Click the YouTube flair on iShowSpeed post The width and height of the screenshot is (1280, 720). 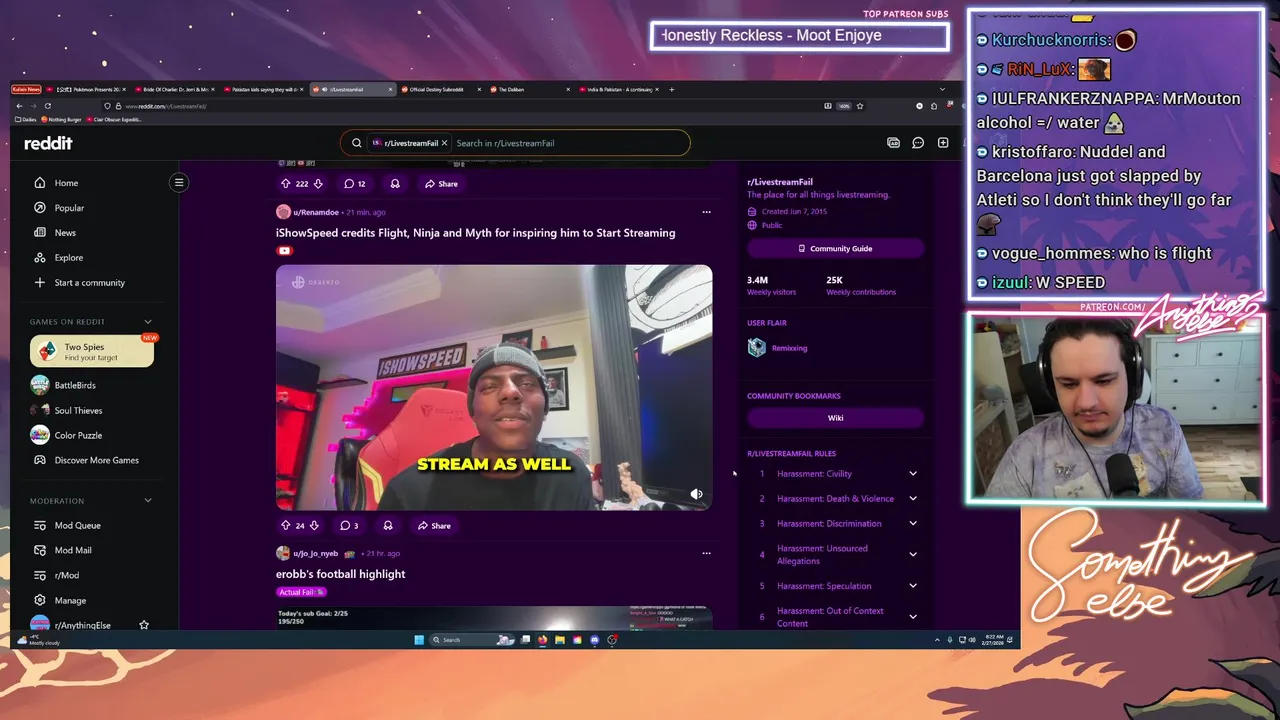tap(285, 251)
